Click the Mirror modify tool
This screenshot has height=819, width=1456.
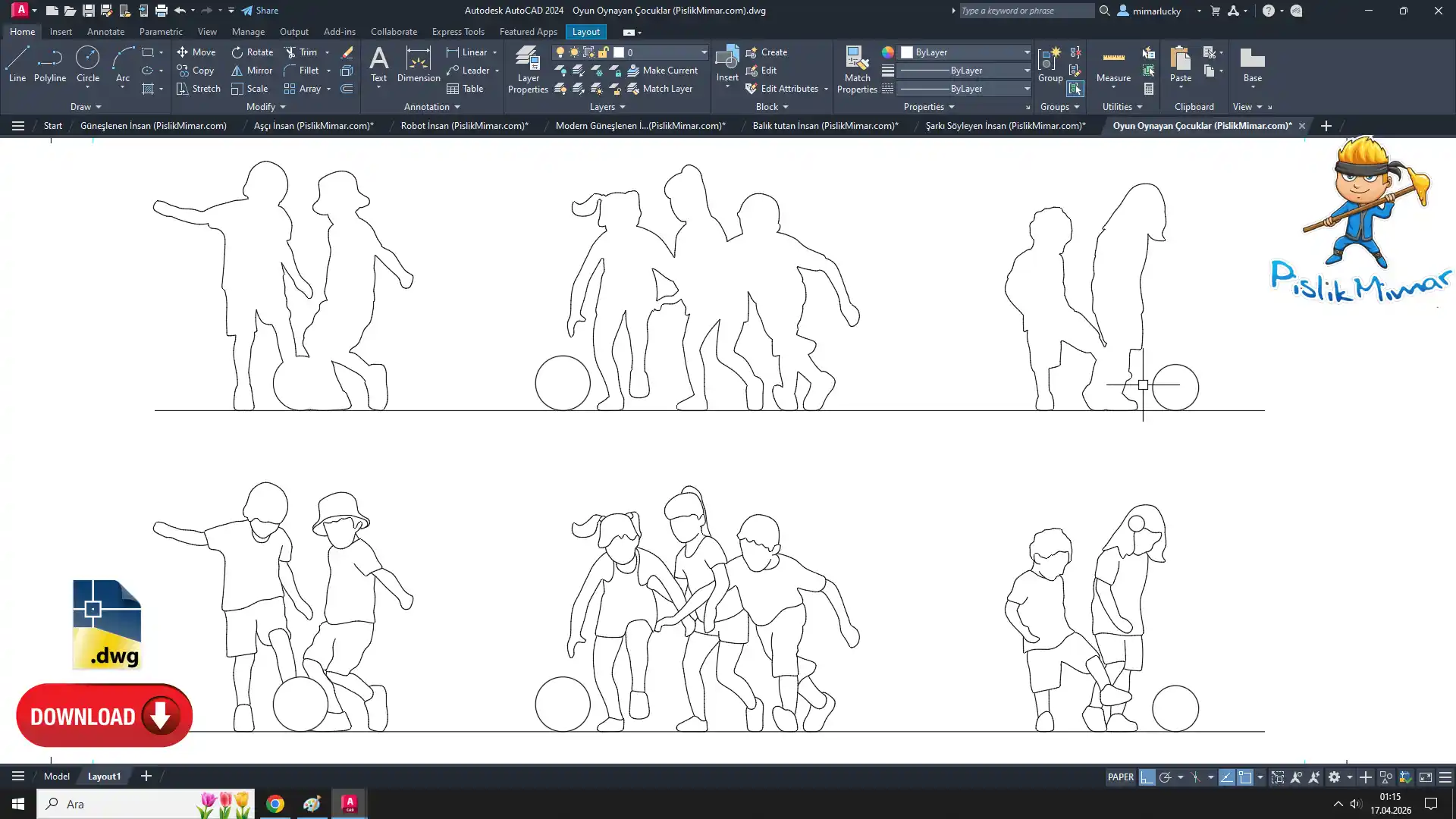pyautogui.click(x=252, y=71)
